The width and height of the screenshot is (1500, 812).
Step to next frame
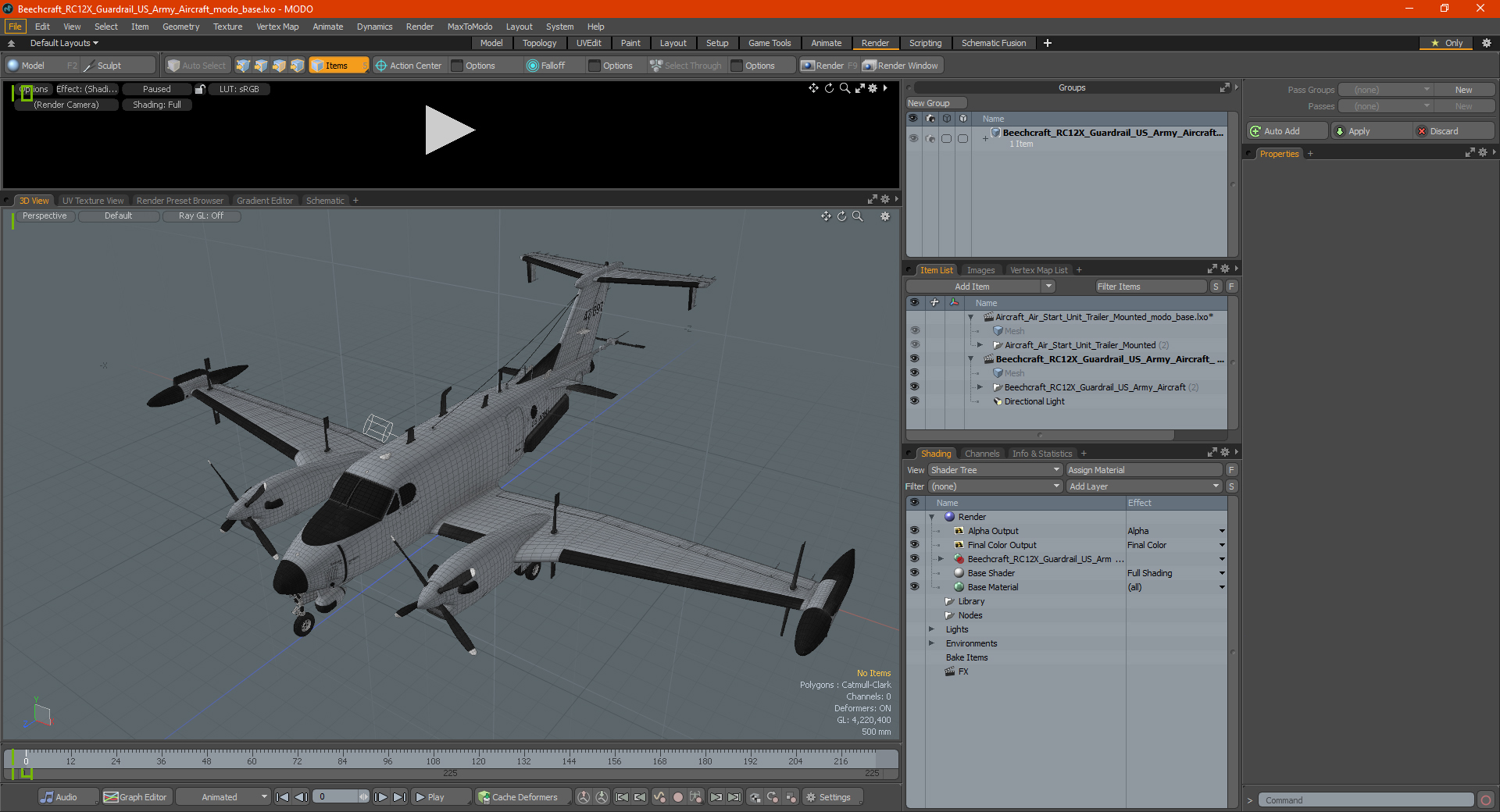[380, 797]
